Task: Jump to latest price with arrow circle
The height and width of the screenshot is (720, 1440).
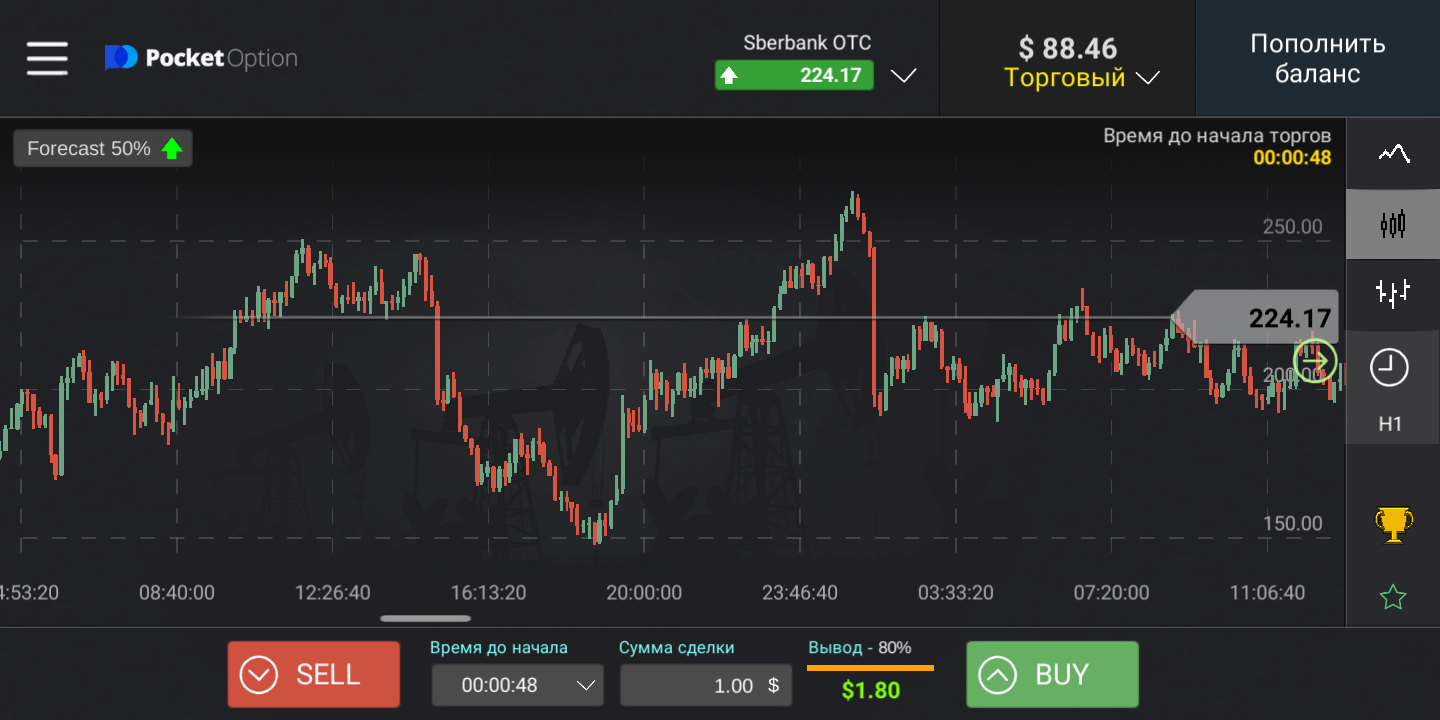Action: pos(1315,361)
